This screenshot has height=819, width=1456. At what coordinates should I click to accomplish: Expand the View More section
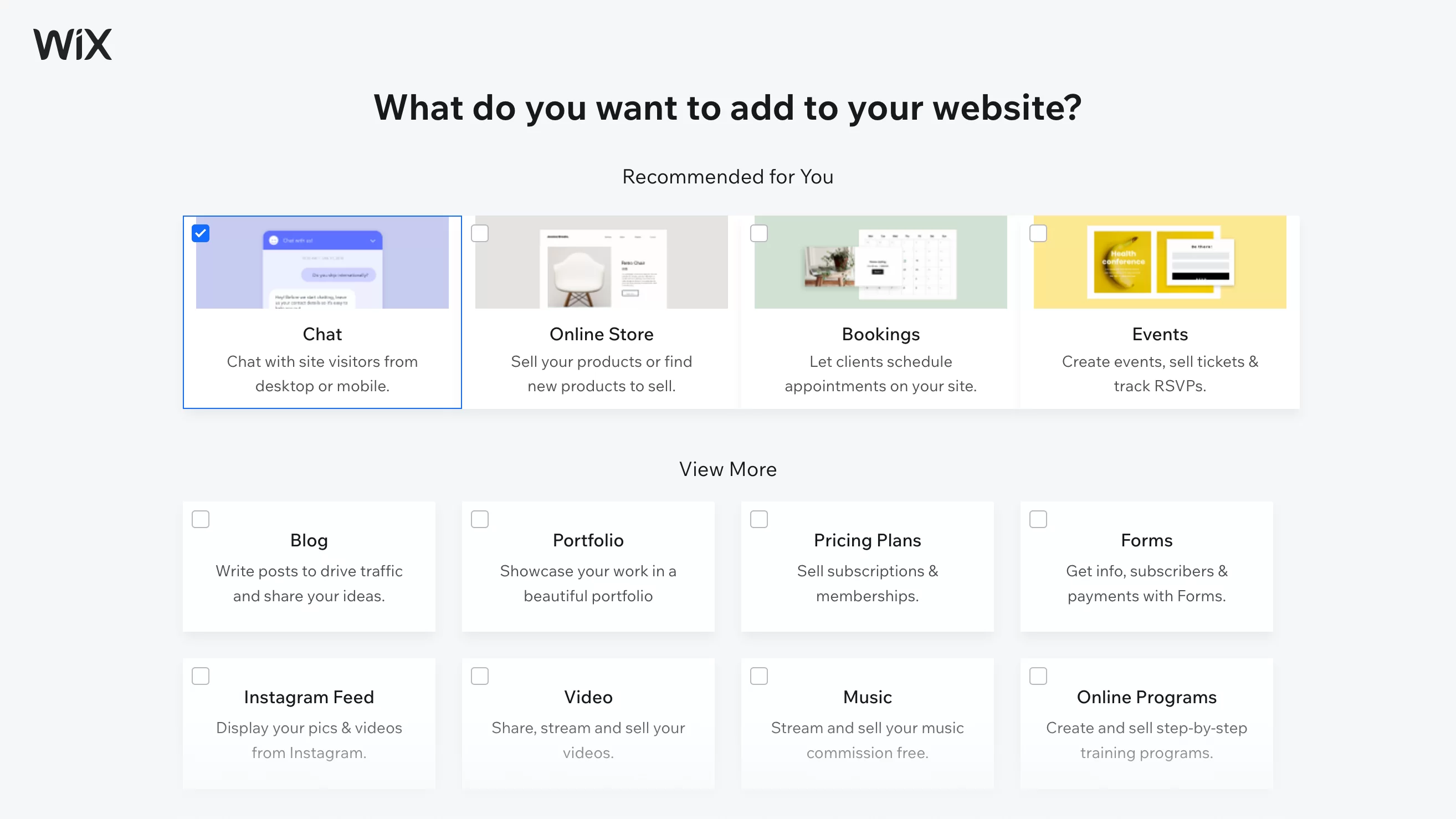[x=727, y=468]
